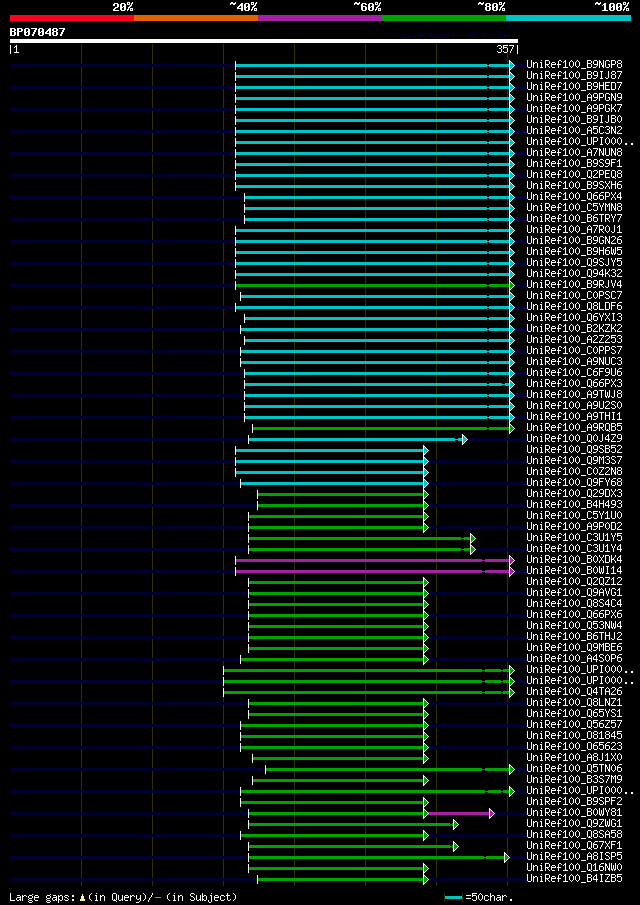Select the UniRef100_C0PSC7 label
This screenshot has height=905, width=640.
point(574,296)
